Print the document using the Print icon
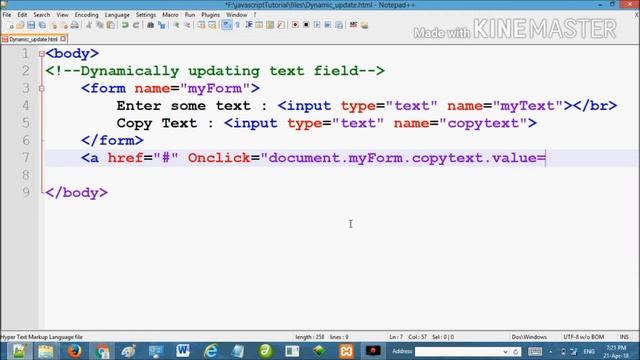This screenshot has height=360, width=640. [x=75, y=25]
